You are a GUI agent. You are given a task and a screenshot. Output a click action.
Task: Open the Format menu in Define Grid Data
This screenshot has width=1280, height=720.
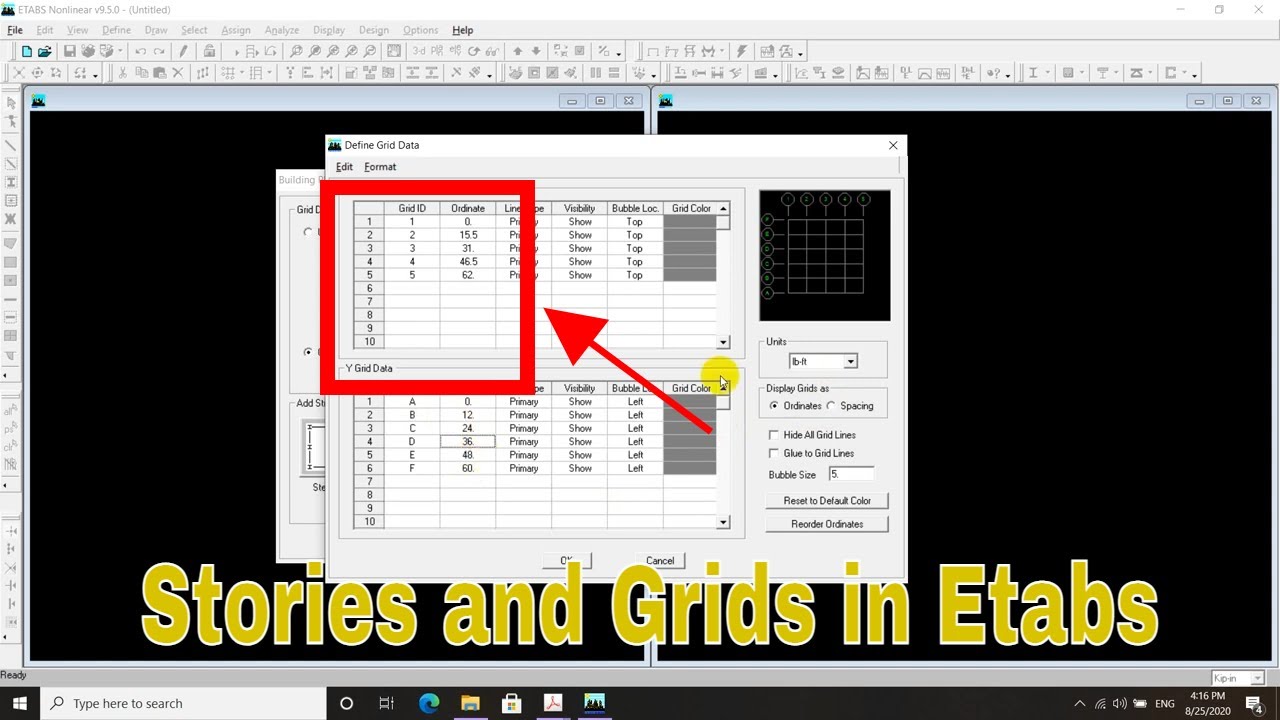pyautogui.click(x=380, y=167)
